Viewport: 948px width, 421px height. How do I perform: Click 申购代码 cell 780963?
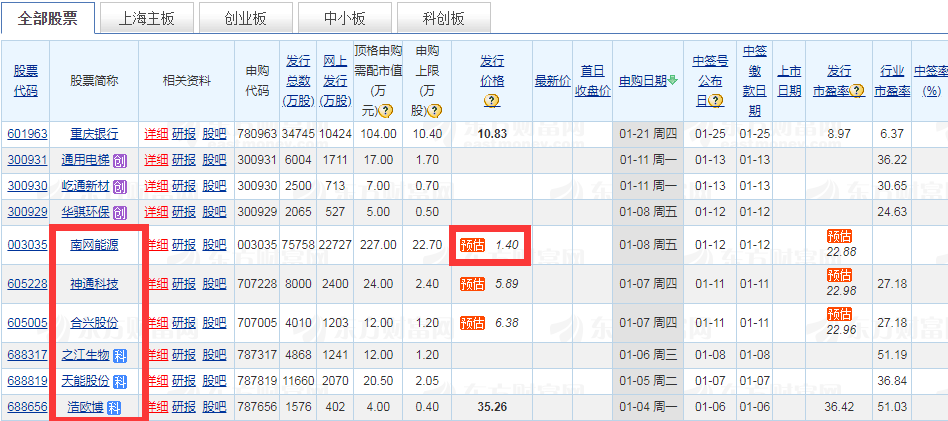(258, 134)
